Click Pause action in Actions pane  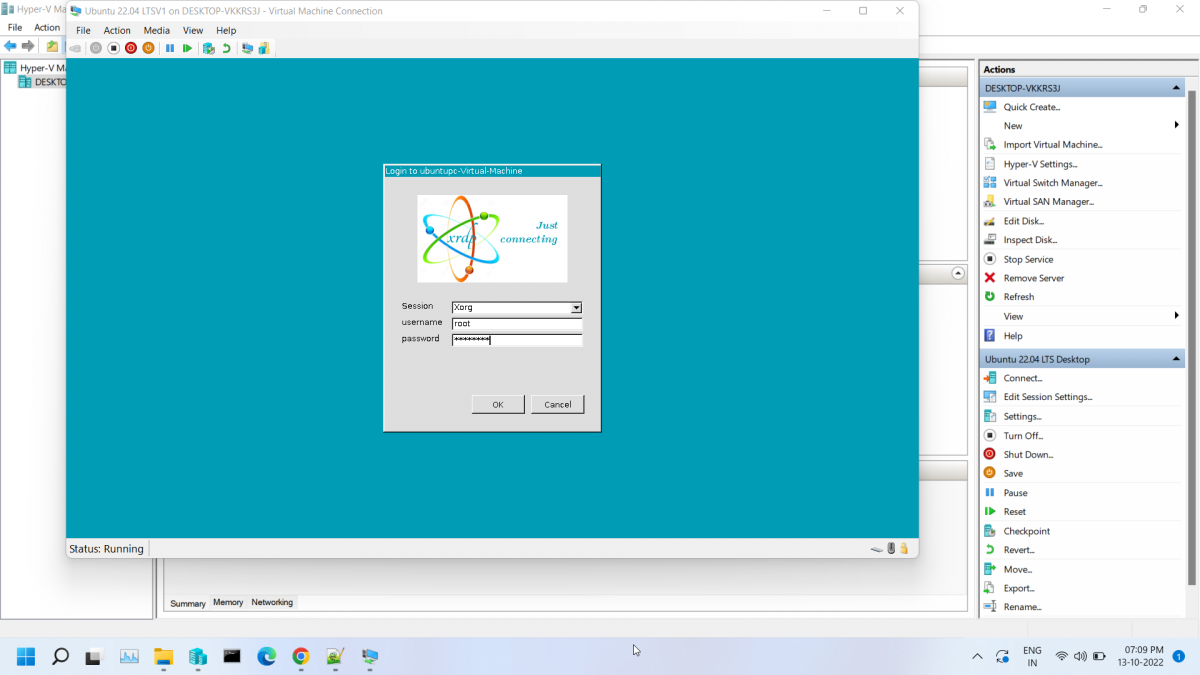(1015, 493)
